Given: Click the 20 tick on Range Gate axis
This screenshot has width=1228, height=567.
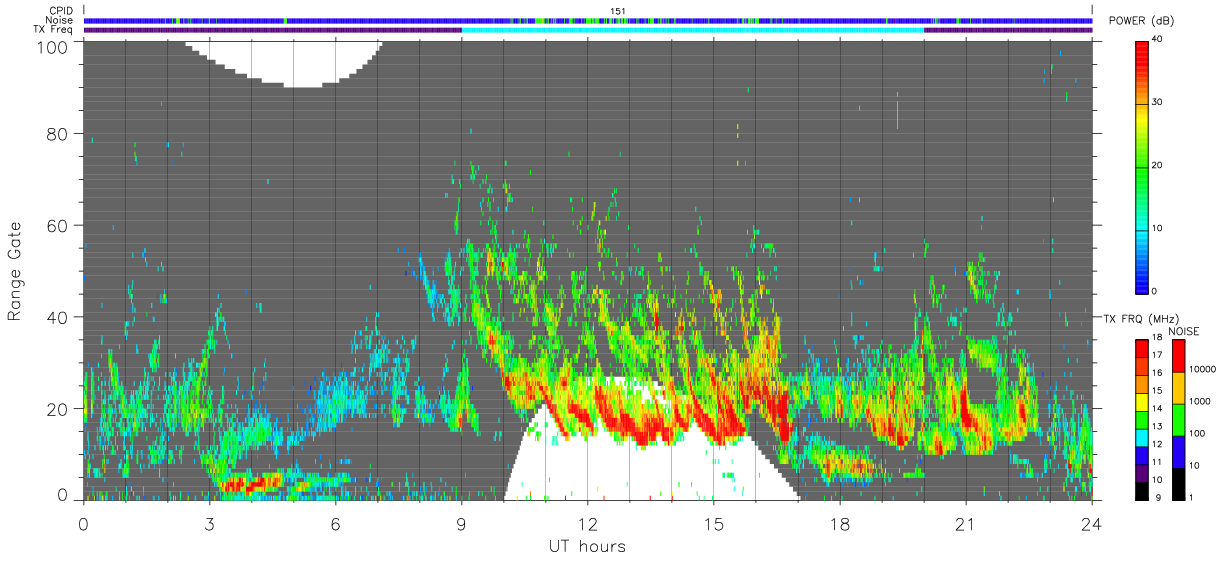Looking at the screenshot, I should tap(59, 409).
